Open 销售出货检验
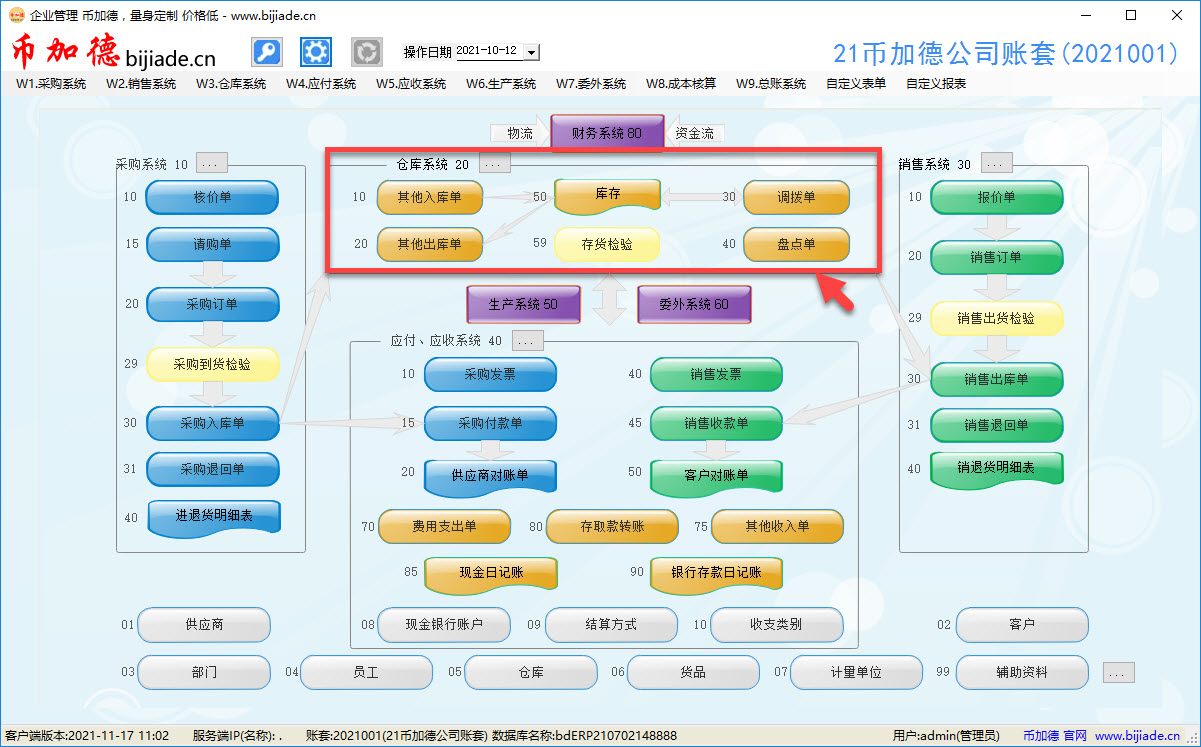The image size is (1201, 747). (x=996, y=319)
